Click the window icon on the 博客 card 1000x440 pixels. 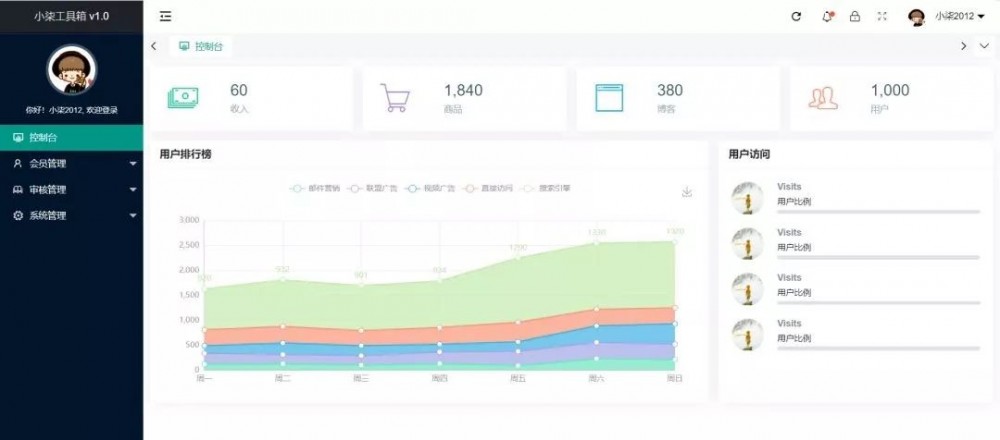[x=609, y=98]
